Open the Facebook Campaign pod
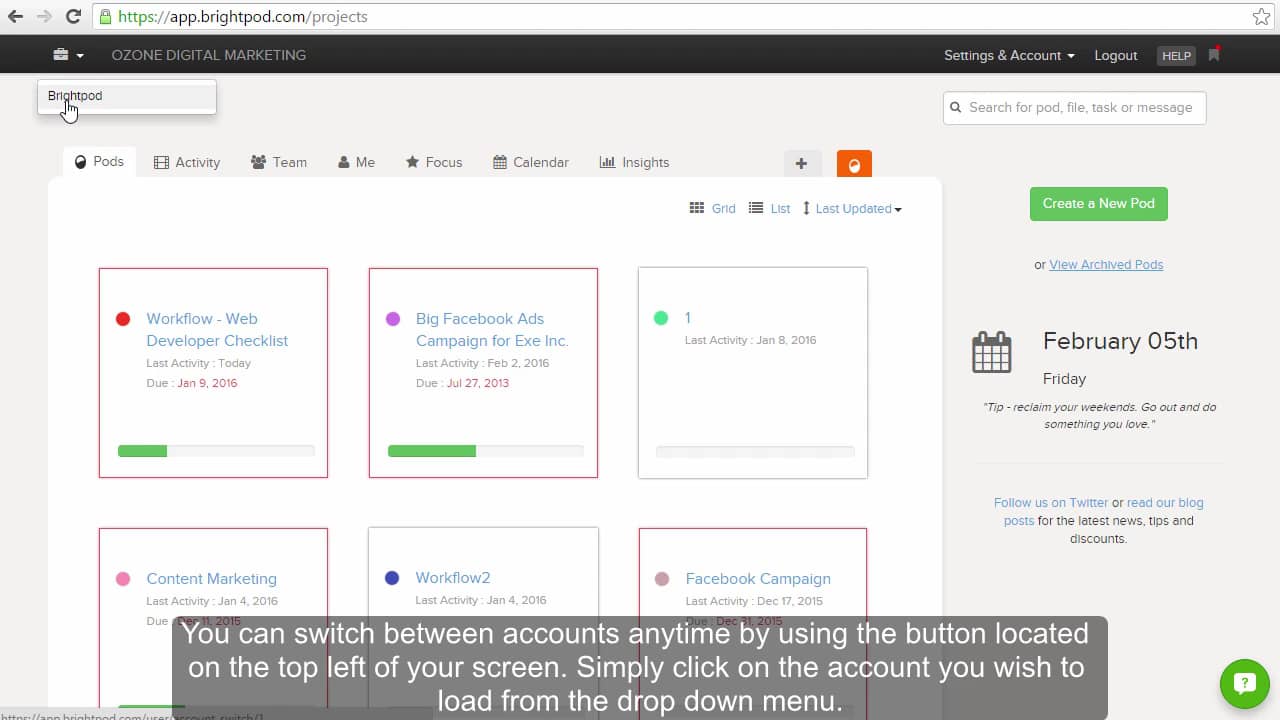This screenshot has width=1280, height=720. pyautogui.click(x=758, y=578)
